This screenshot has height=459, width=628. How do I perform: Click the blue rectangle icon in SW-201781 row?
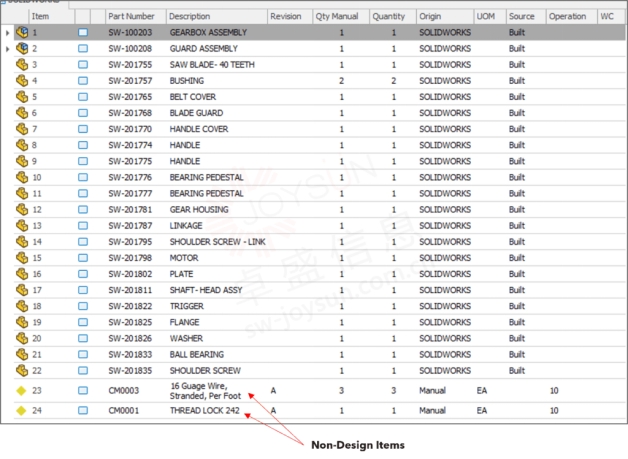point(83,209)
